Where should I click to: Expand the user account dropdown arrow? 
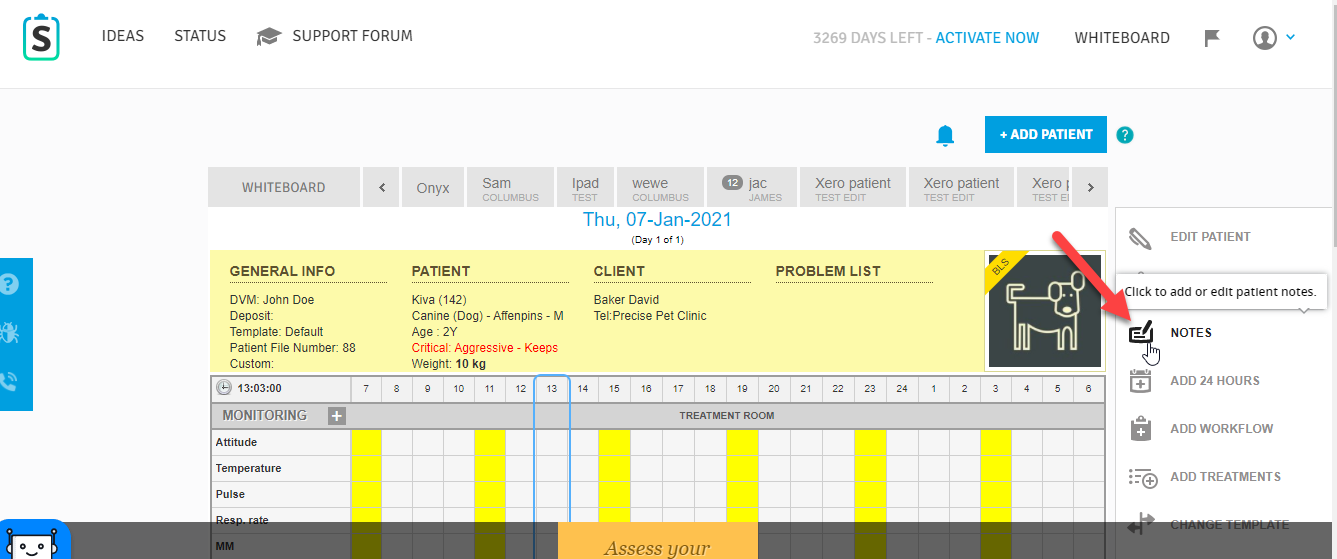point(1290,37)
